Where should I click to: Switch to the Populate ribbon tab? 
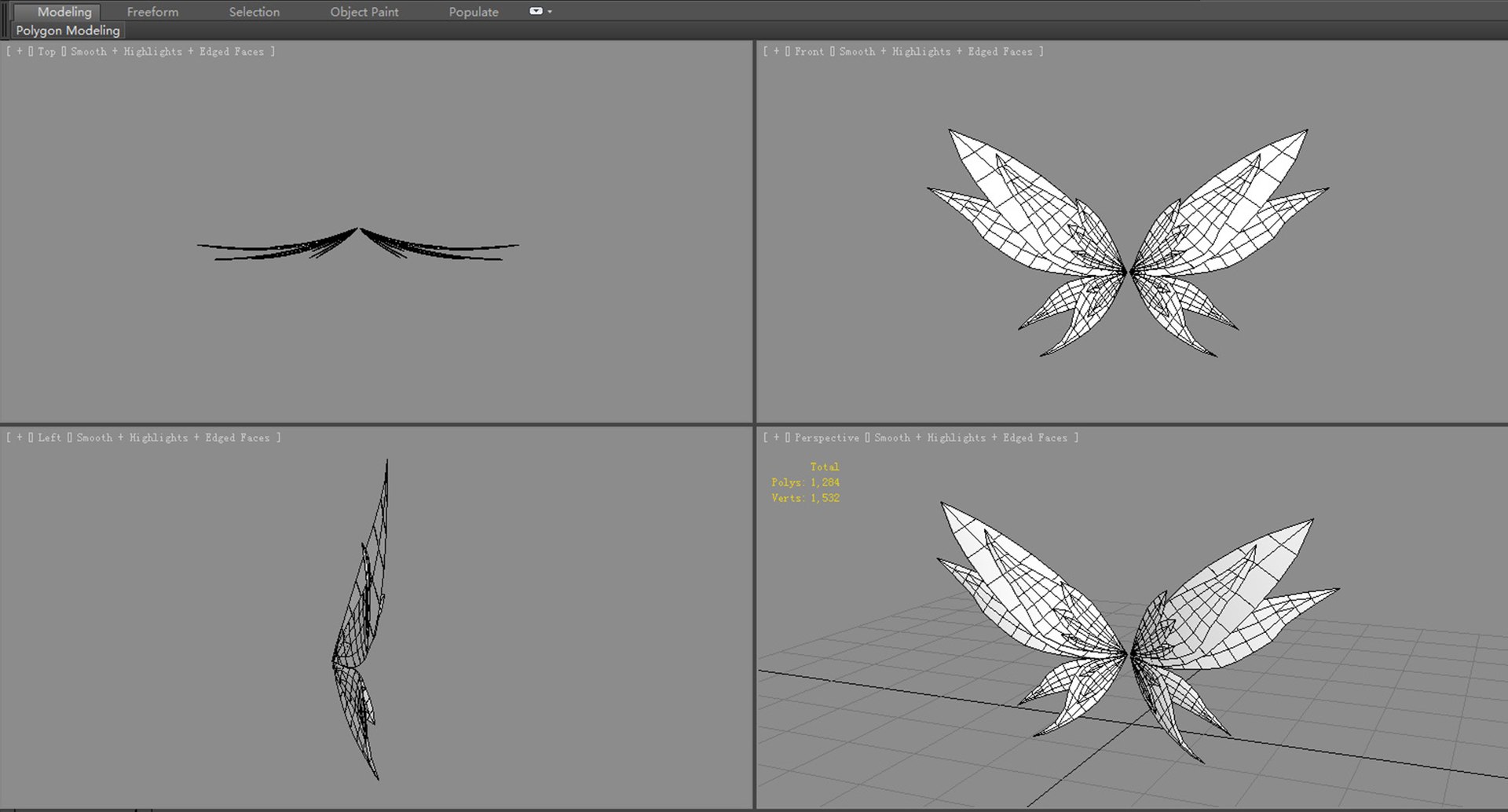point(474,12)
